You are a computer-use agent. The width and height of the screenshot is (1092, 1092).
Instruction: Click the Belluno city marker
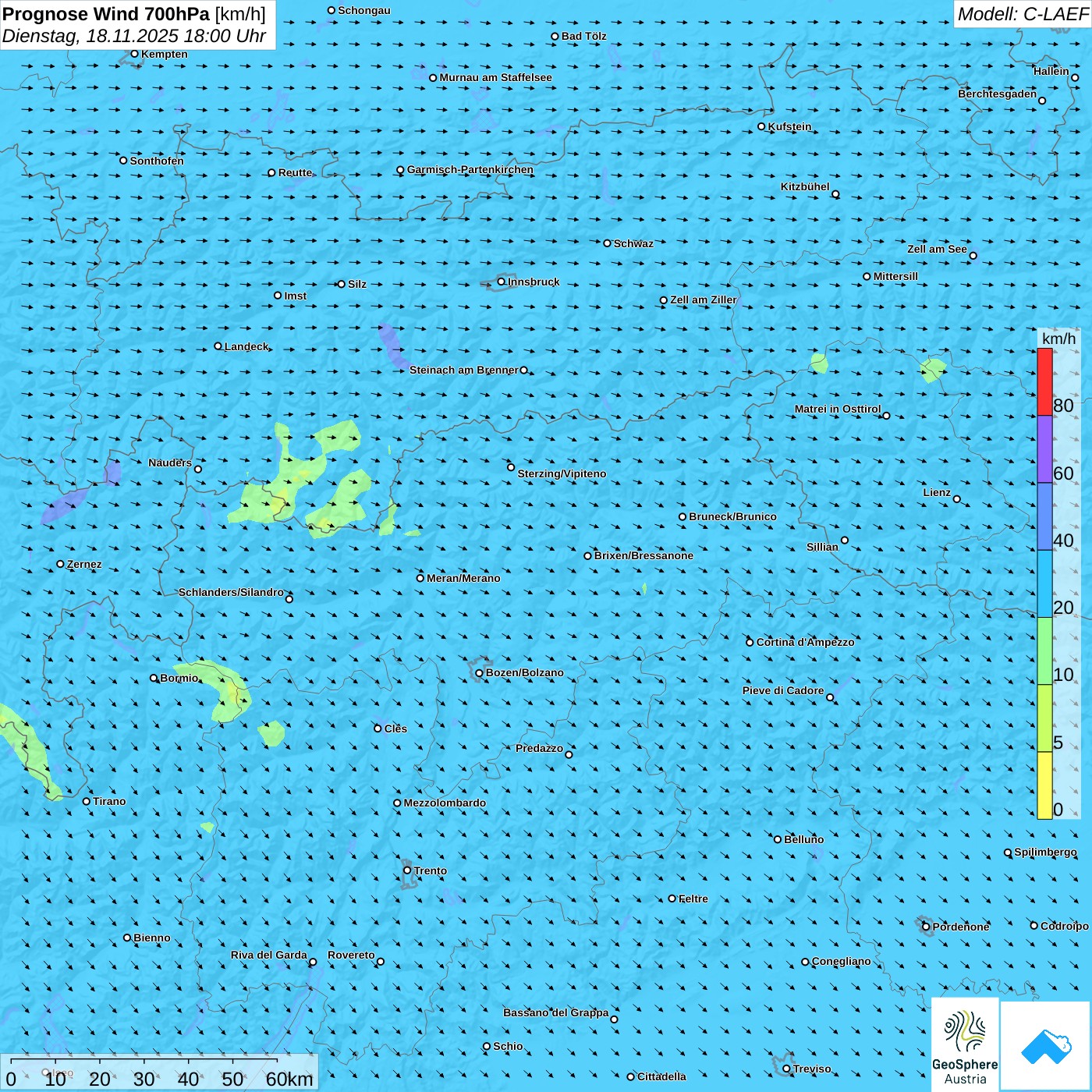pyautogui.click(x=778, y=839)
